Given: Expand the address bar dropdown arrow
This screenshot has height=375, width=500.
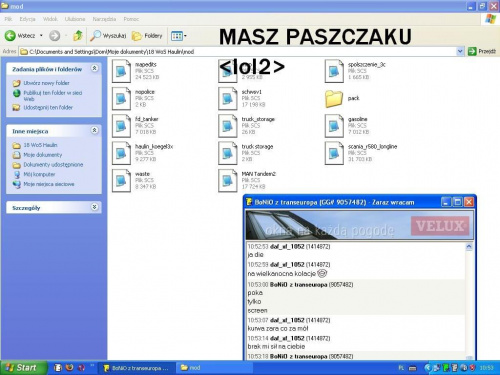Looking at the screenshot, I should [x=460, y=51].
